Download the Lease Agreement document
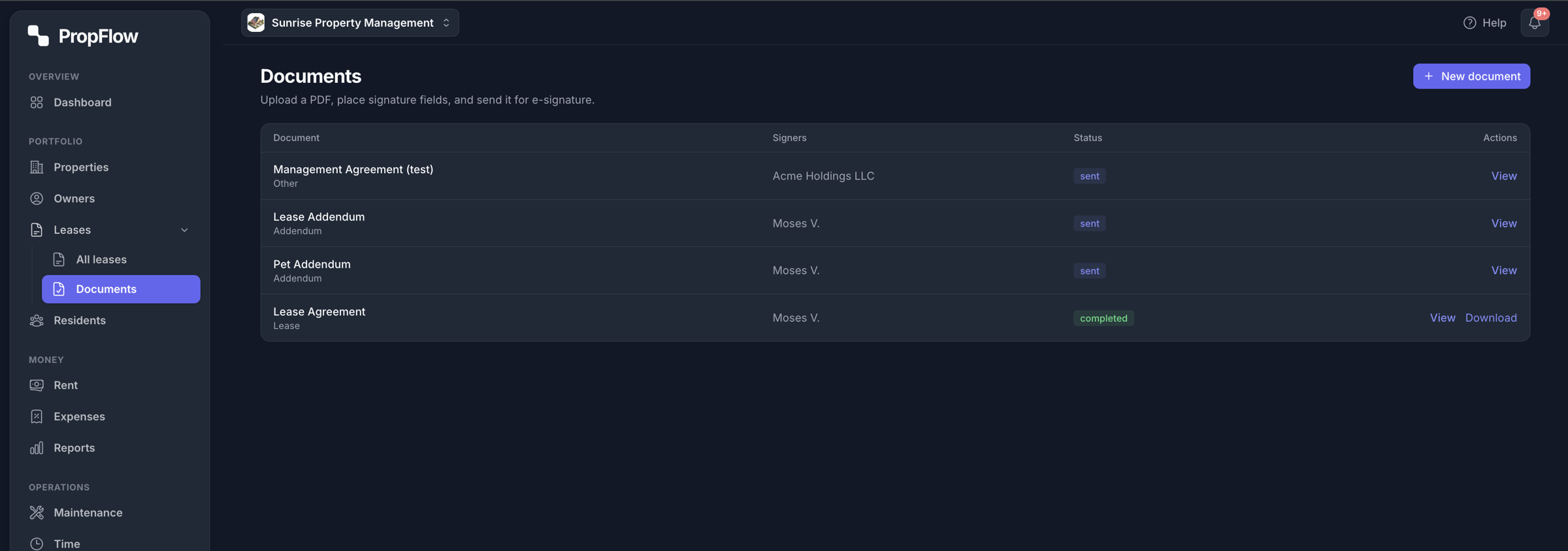 [1491, 318]
